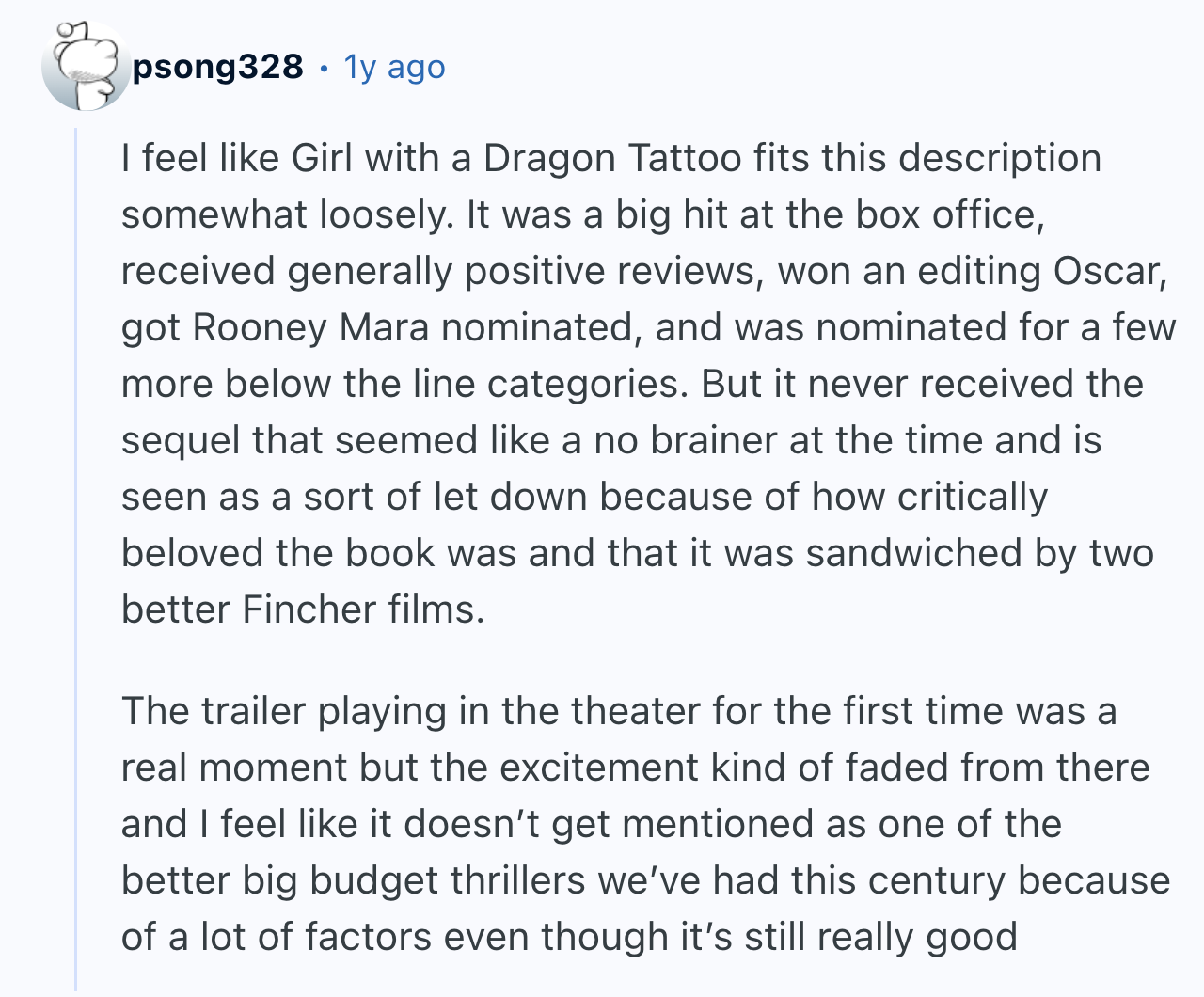The width and height of the screenshot is (1204, 997).
Task: Click the words 'no brainer' in the text
Action: coord(686,440)
